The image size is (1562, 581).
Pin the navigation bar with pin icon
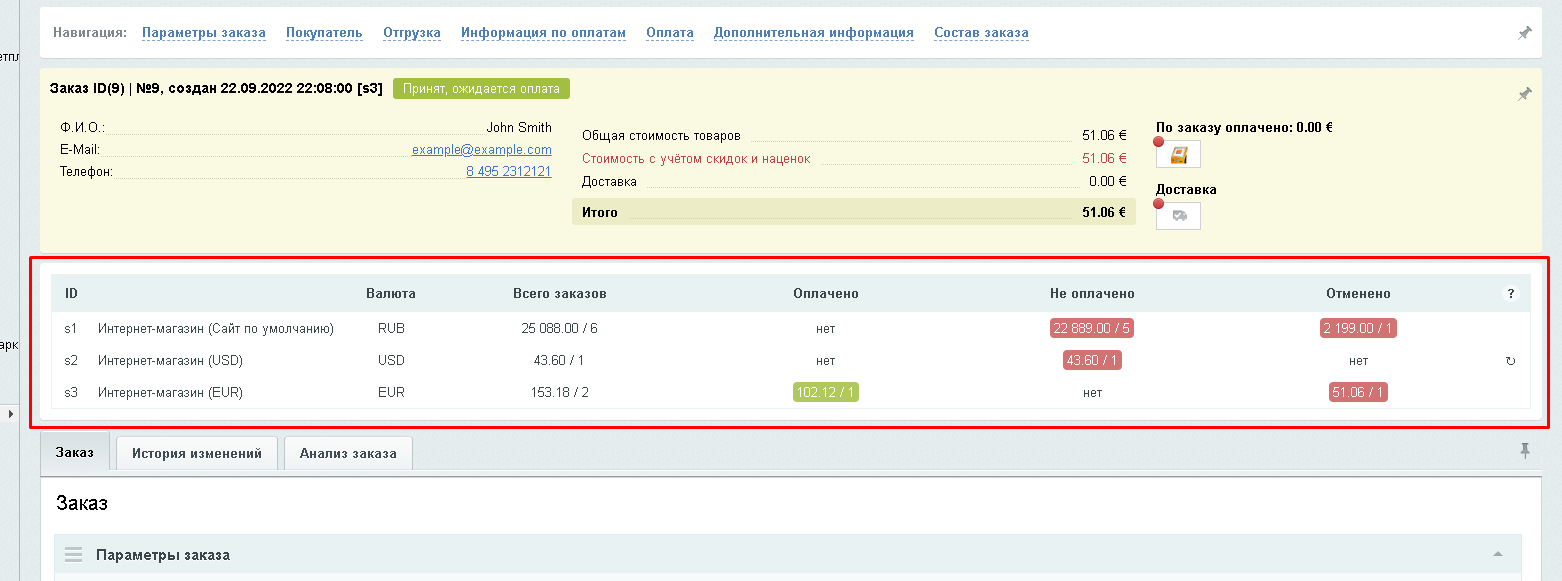1524,33
